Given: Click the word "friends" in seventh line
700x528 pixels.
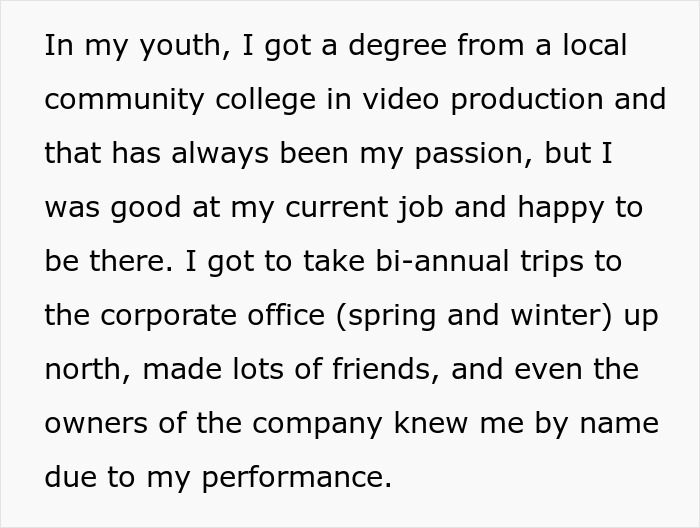Looking at the screenshot, I should tap(382, 370).
